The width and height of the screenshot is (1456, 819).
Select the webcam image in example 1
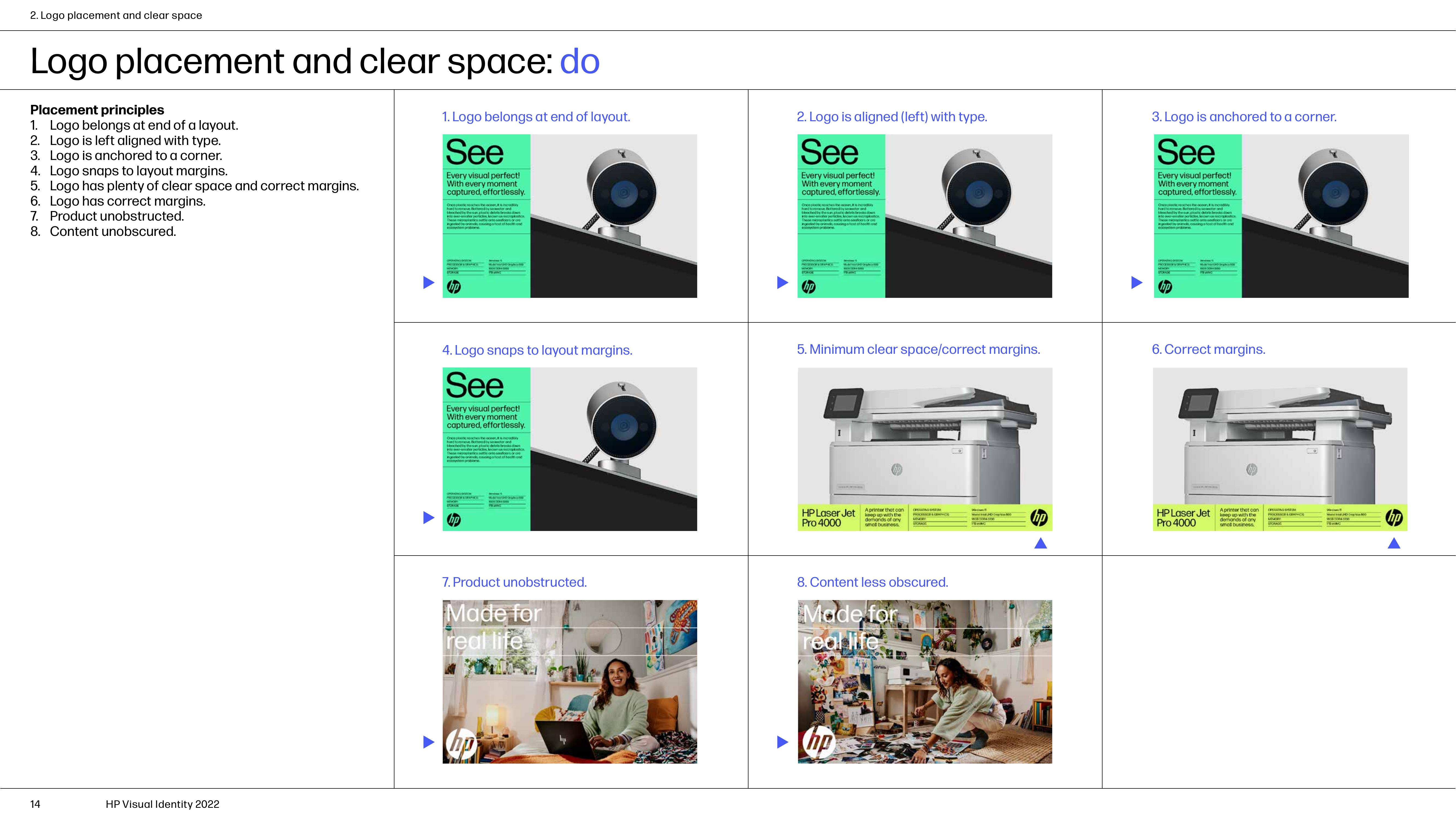[x=614, y=216]
